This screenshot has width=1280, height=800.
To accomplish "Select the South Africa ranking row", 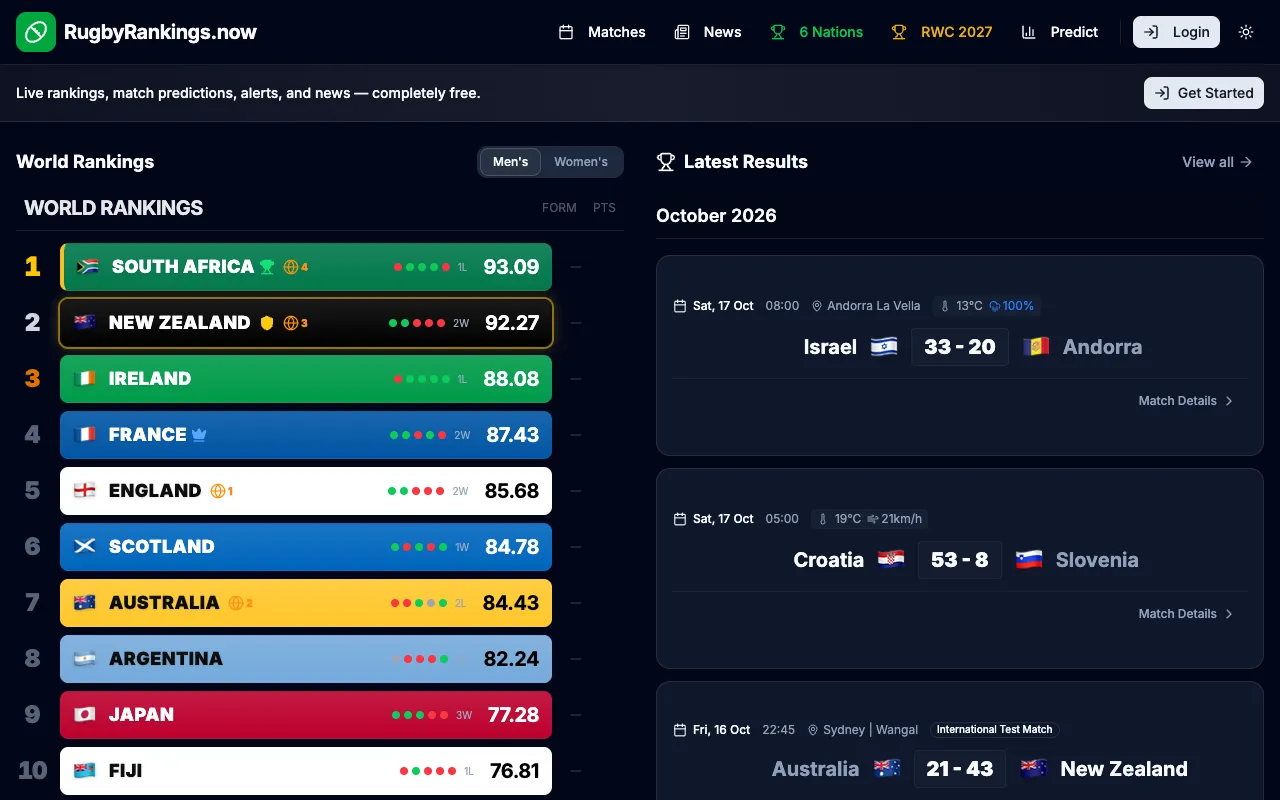I will point(306,267).
